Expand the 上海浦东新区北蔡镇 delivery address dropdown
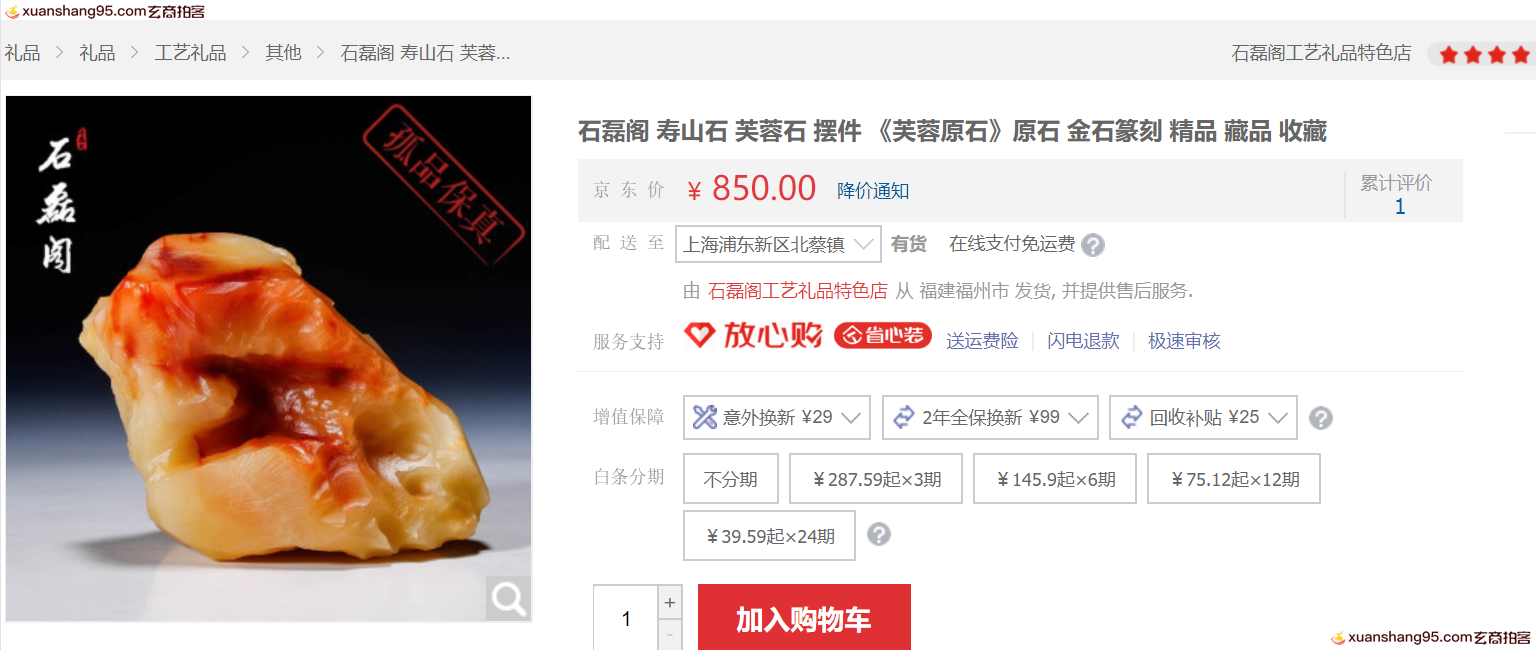Image resolution: width=1536 pixels, height=650 pixels. tap(778, 244)
